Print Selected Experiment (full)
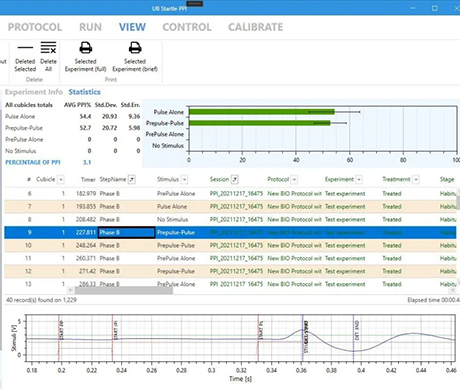The height and width of the screenshot is (390, 460). pos(86,48)
